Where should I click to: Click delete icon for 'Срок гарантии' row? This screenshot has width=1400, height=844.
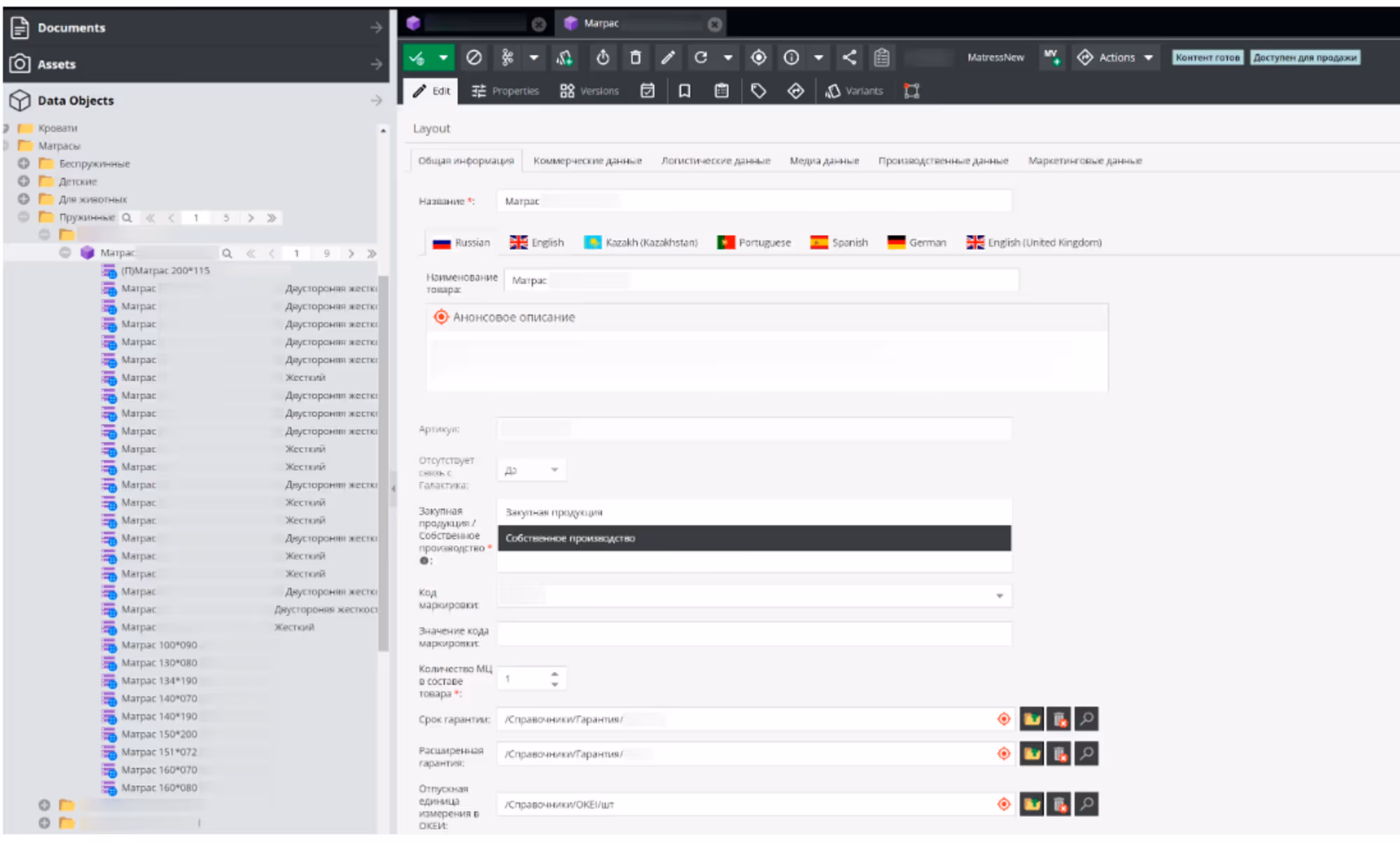pyautogui.click(x=1059, y=719)
